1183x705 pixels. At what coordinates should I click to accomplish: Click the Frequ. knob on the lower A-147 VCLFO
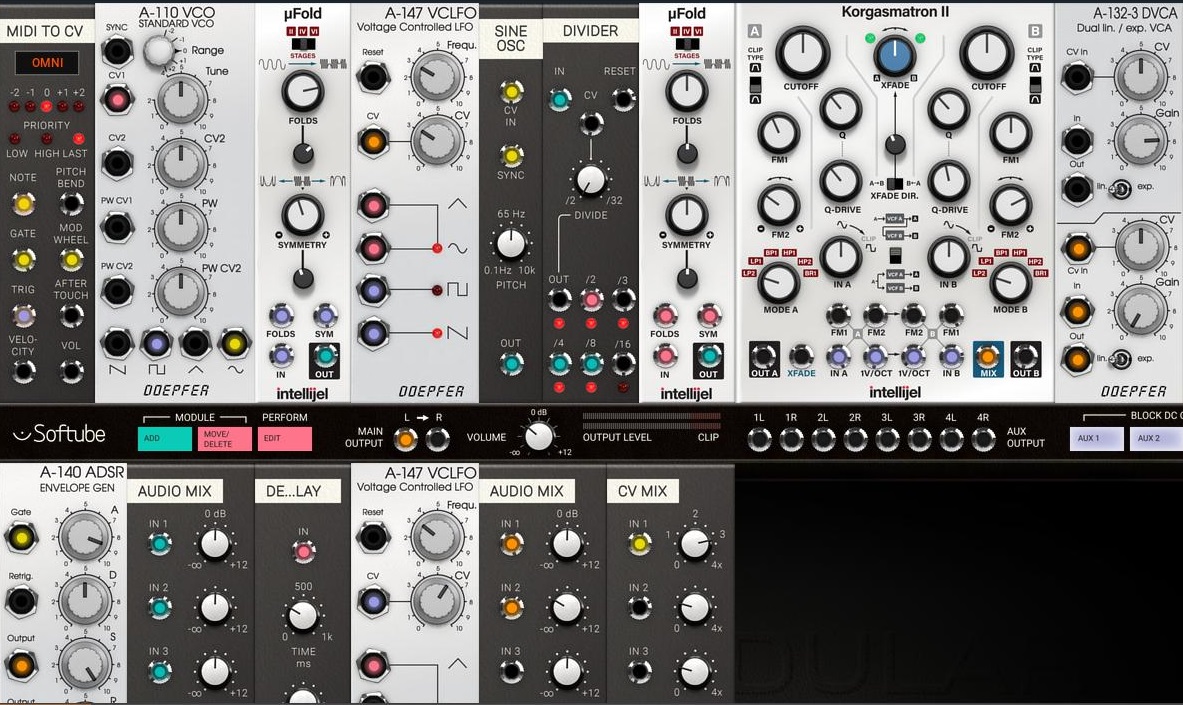tap(436, 537)
